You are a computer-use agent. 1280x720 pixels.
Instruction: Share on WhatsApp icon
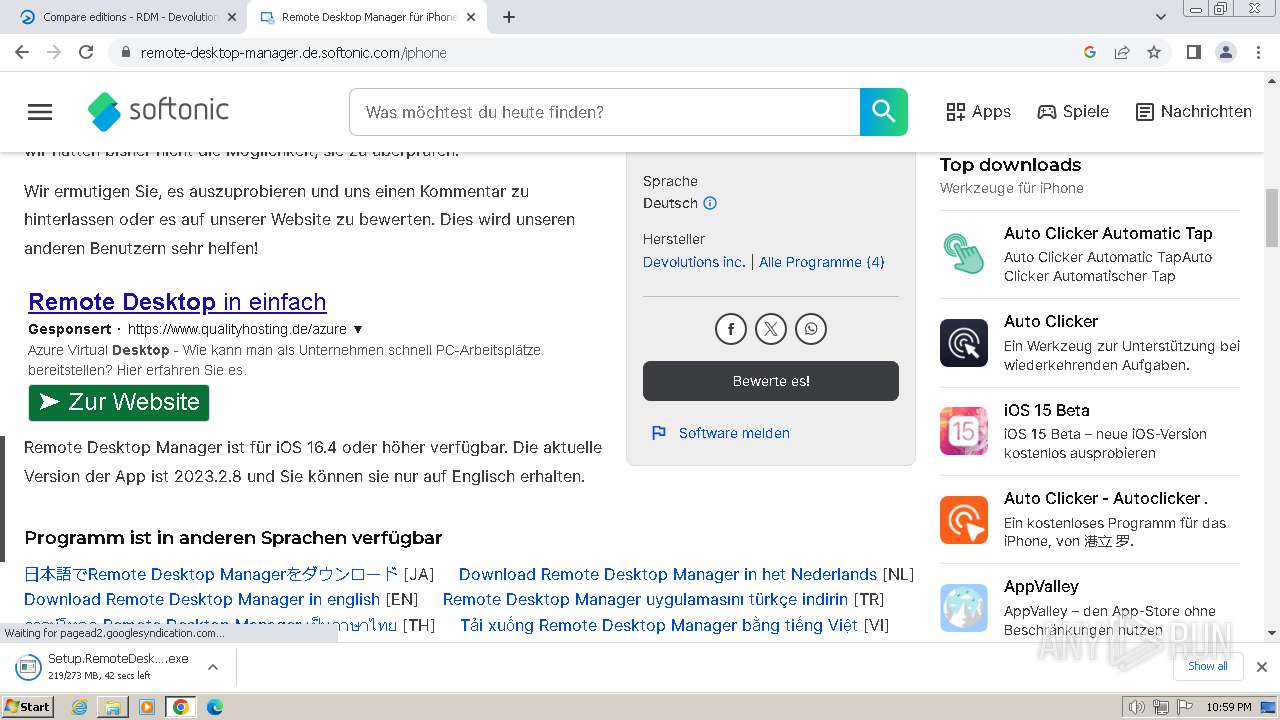[x=811, y=329]
